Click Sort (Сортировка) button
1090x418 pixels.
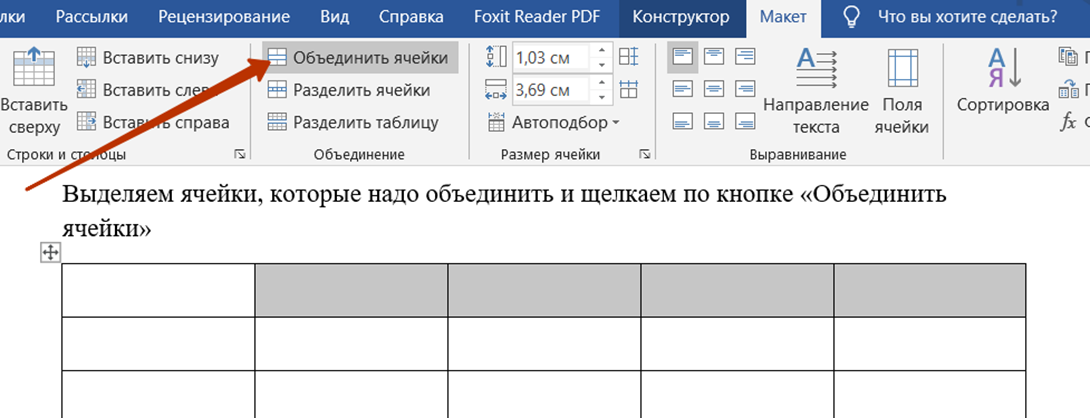[1003, 81]
